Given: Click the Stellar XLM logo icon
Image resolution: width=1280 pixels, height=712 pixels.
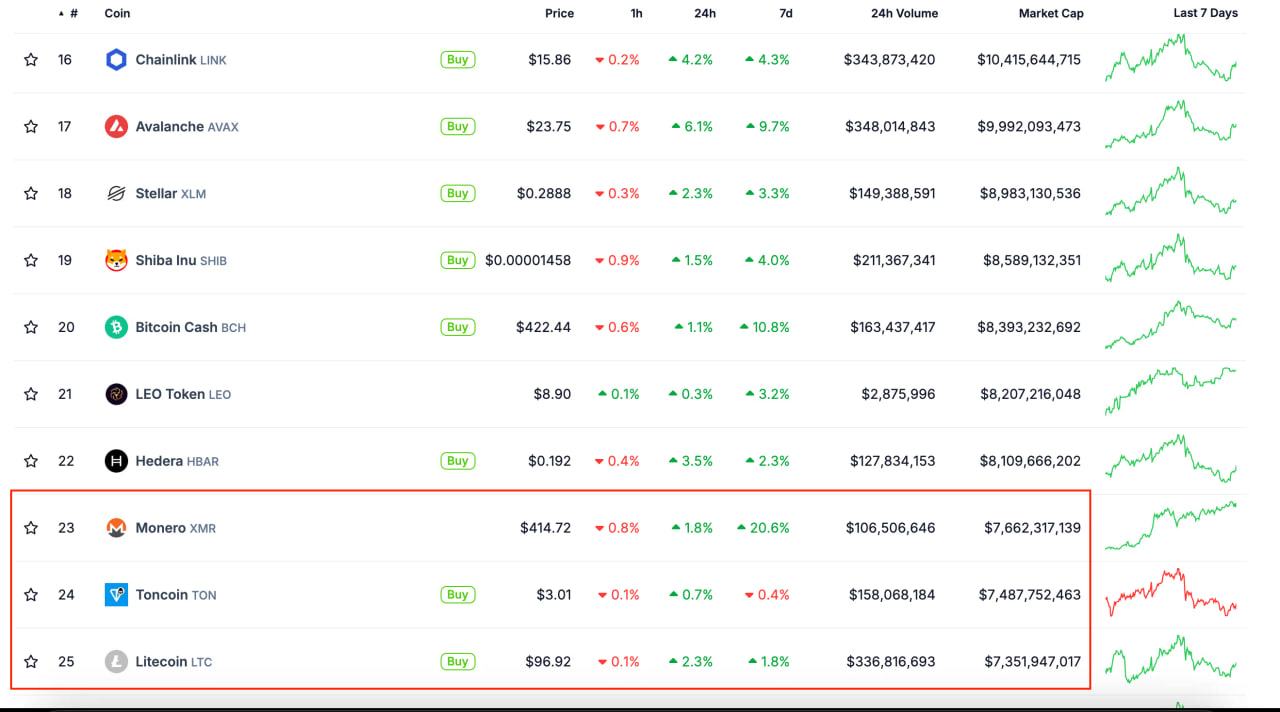Looking at the screenshot, I should 116,193.
